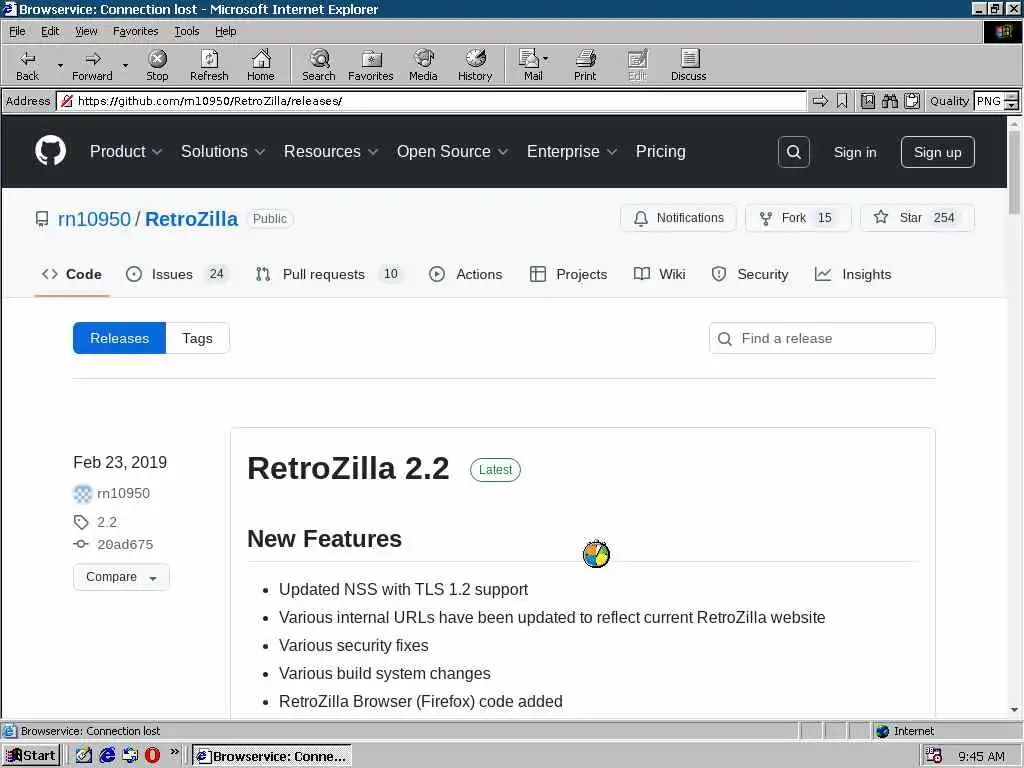1024x768 pixels.
Task: Expand the Product navigation menu
Action: pos(125,152)
